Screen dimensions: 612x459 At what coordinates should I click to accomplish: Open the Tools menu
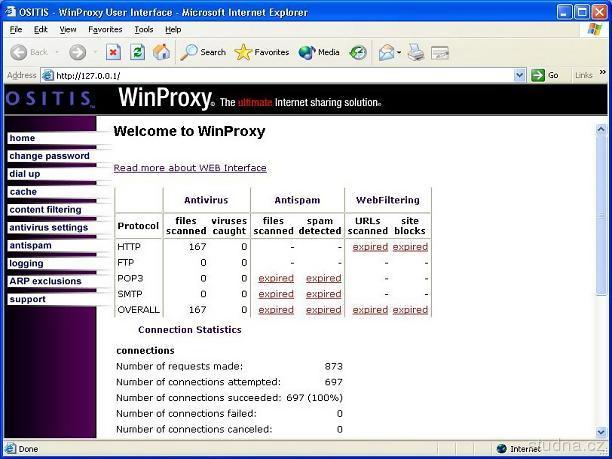click(144, 30)
